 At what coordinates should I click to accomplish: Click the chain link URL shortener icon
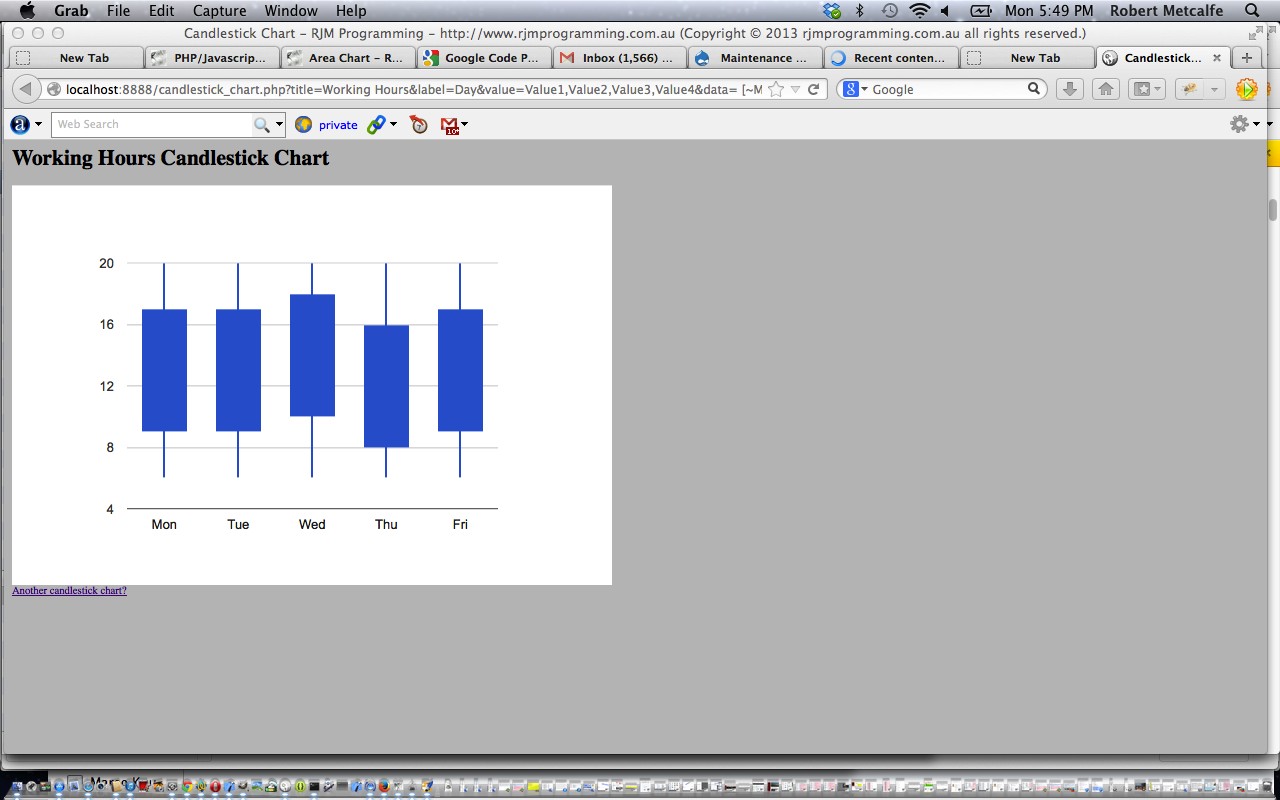click(x=377, y=124)
